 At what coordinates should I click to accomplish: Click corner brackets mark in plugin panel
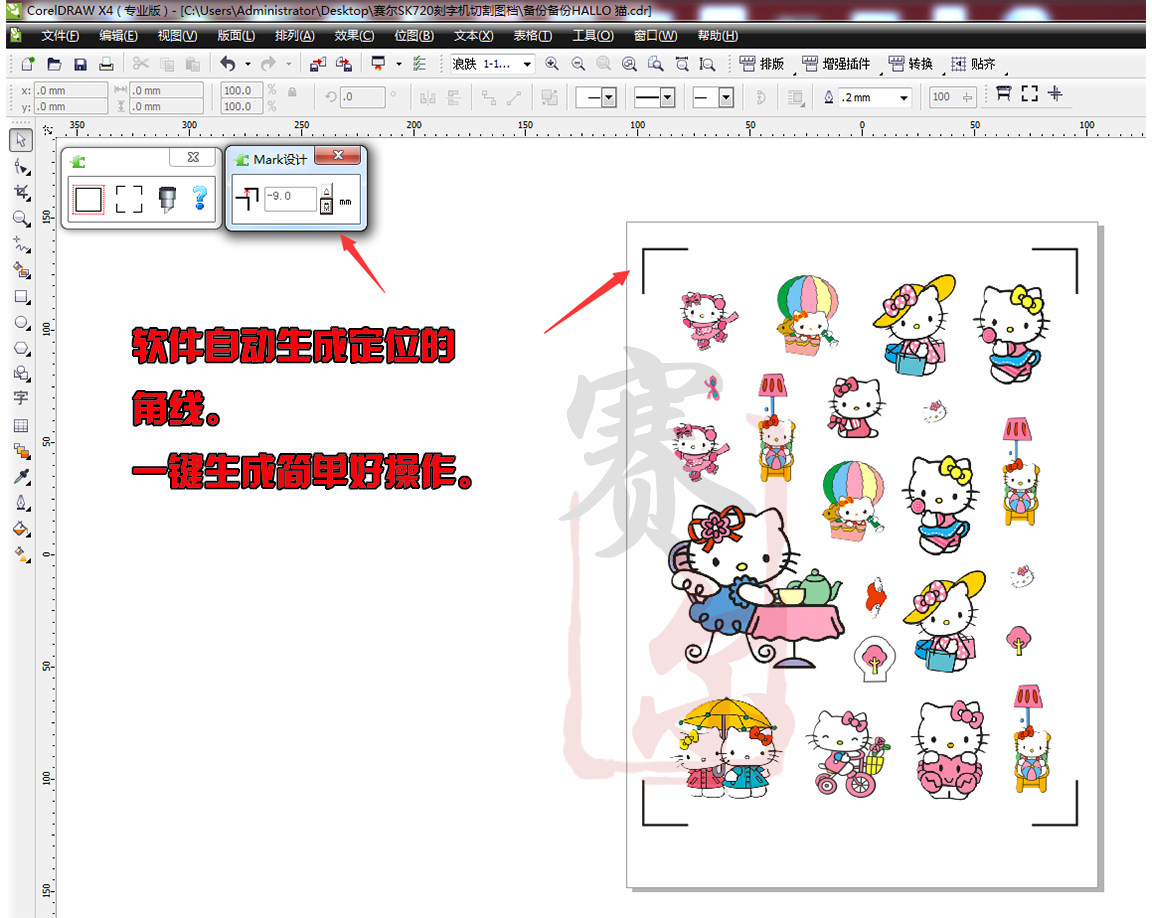tap(129, 199)
